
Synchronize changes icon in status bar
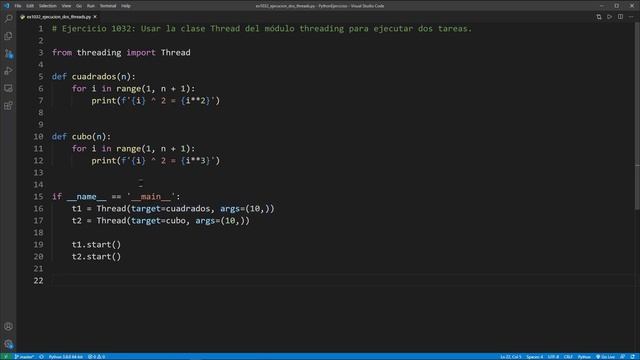[41, 357]
